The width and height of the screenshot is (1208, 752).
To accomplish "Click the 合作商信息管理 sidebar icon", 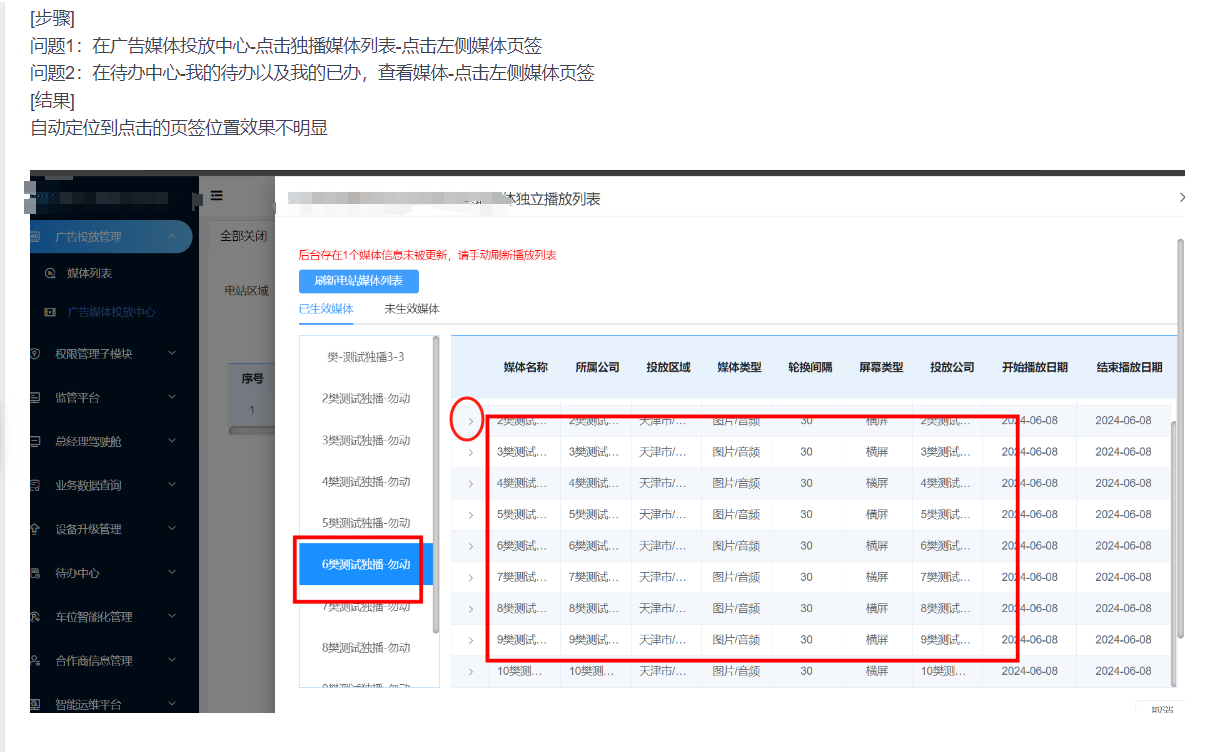I will coord(35,661).
